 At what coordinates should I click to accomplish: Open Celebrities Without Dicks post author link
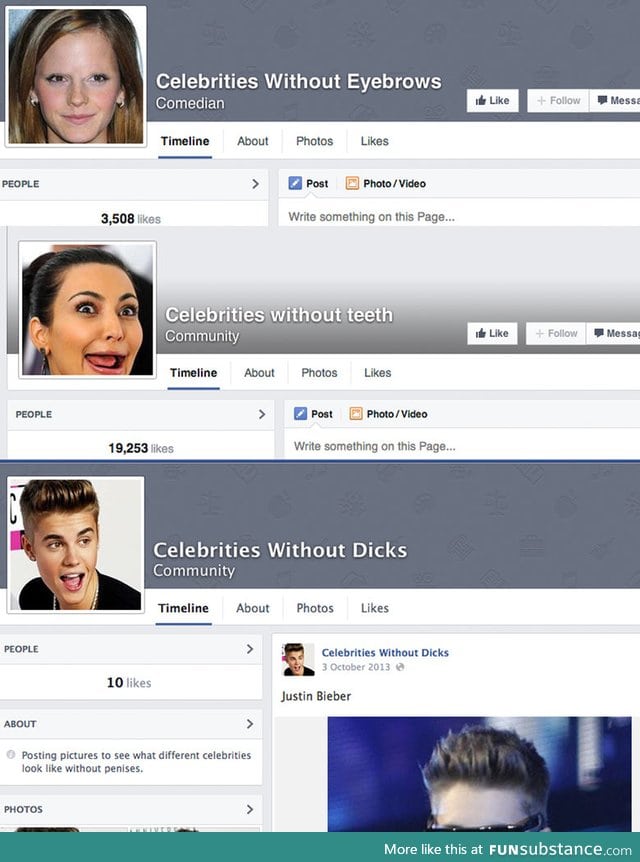385,653
